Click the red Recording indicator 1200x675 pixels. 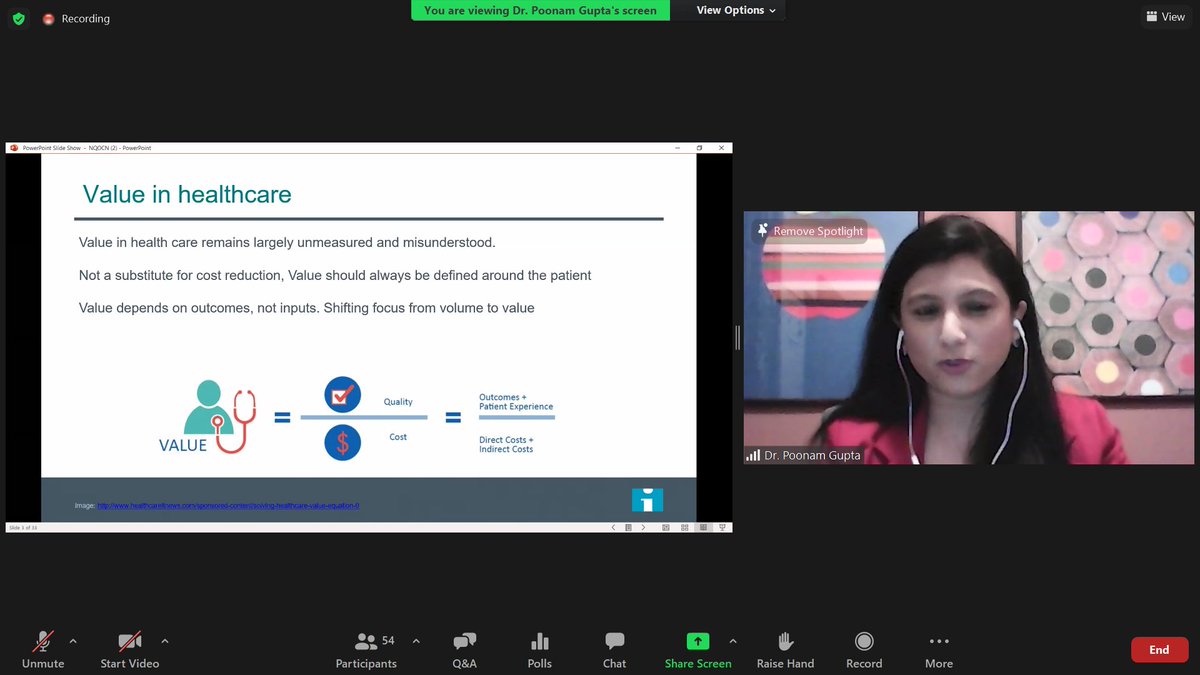76,18
